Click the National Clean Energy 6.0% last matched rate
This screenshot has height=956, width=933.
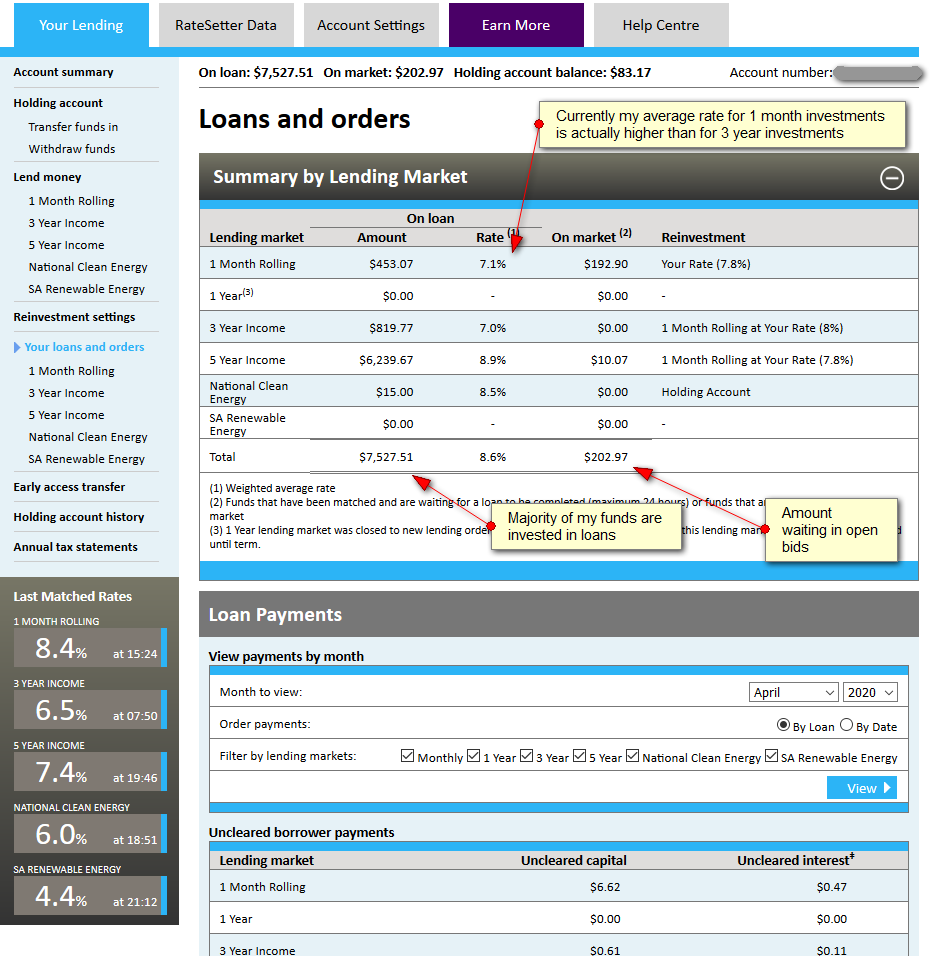(x=90, y=833)
